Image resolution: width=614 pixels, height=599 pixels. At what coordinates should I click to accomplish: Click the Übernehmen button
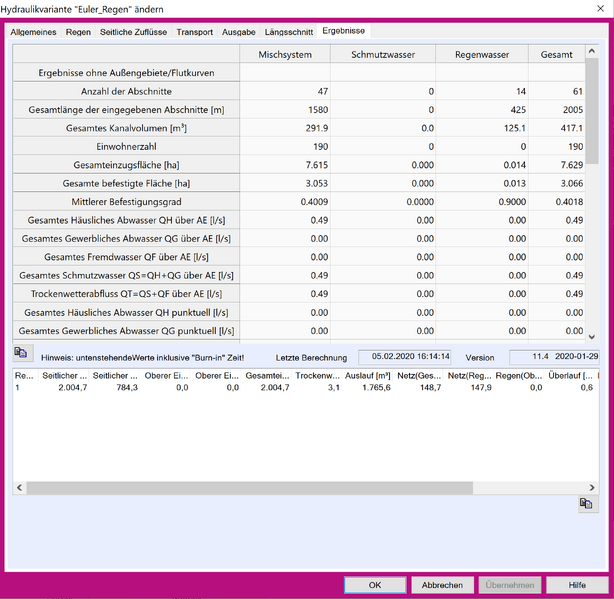click(x=509, y=585)
